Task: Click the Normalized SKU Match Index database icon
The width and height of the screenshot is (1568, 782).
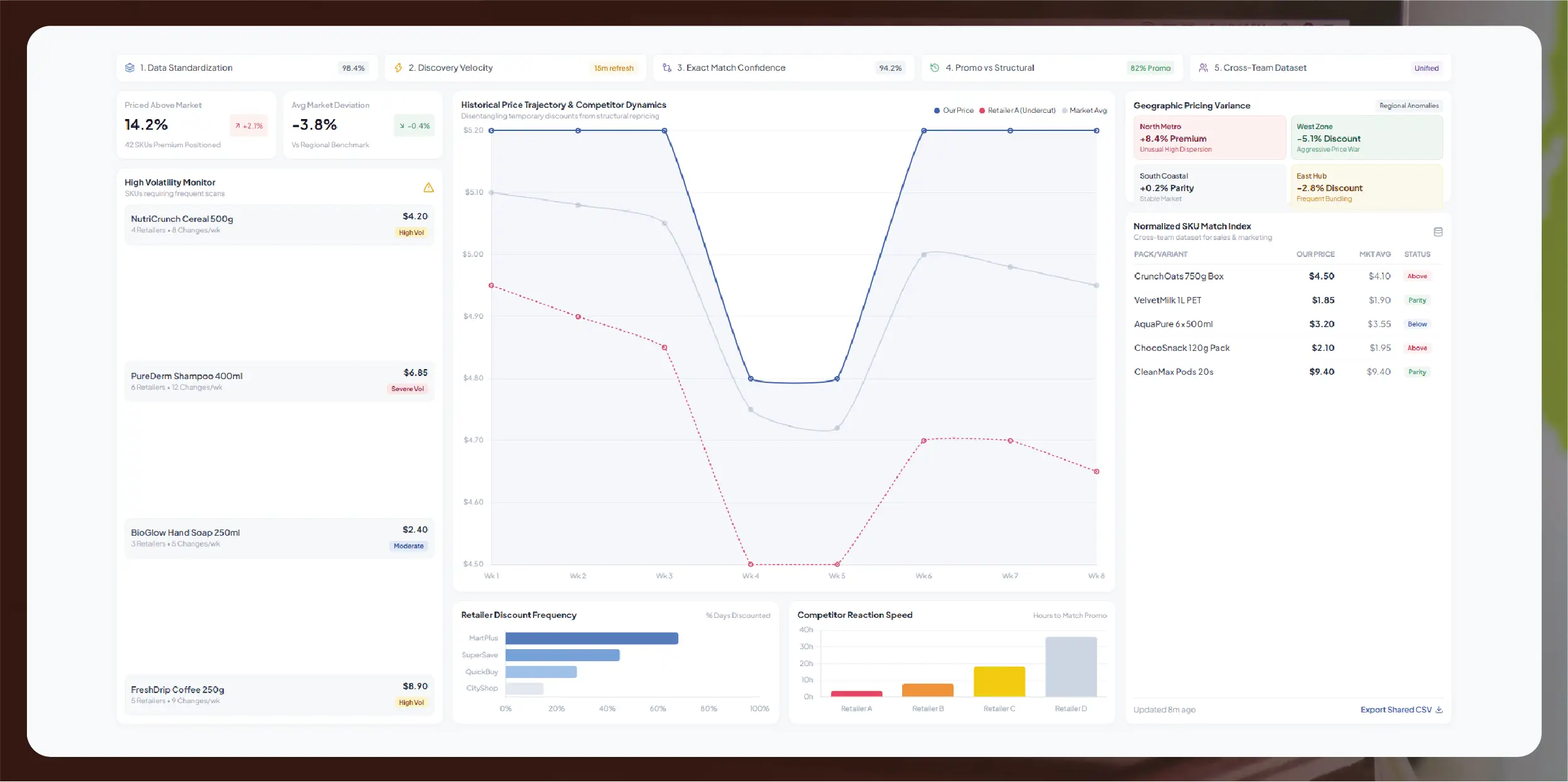Action: click(1438, 232)
